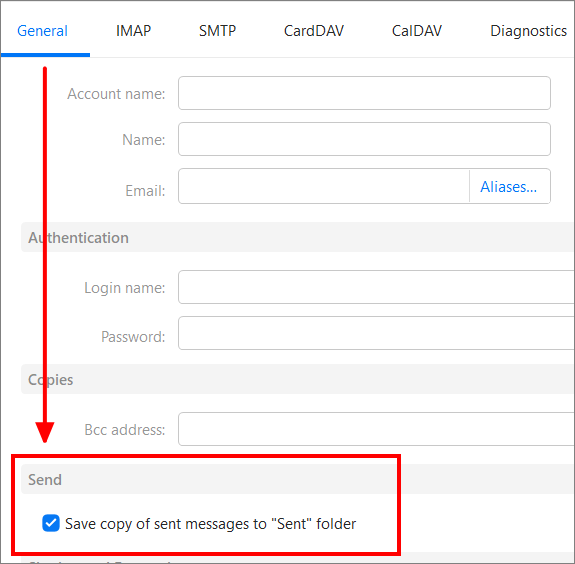Click the "Bcc address:" label text

click(x=125, y=430)
